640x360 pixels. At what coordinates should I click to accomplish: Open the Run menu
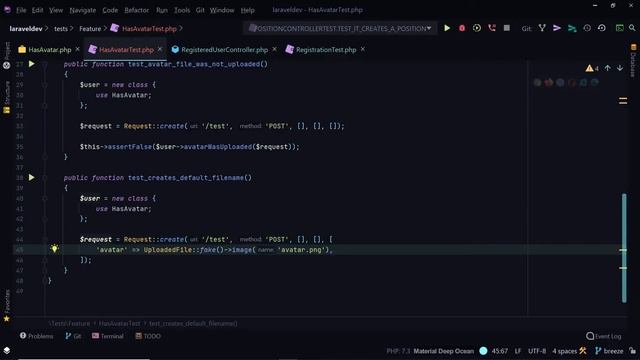[162, 10]
